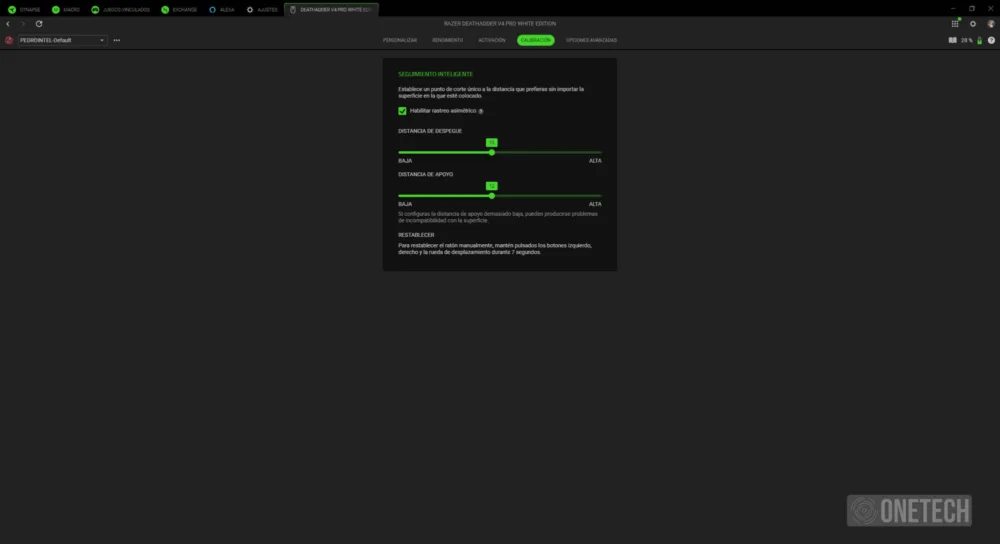The width and height of the screenshot is (1000, 544).
Task: Open the user guide book icon
Action: click(952, 40)
